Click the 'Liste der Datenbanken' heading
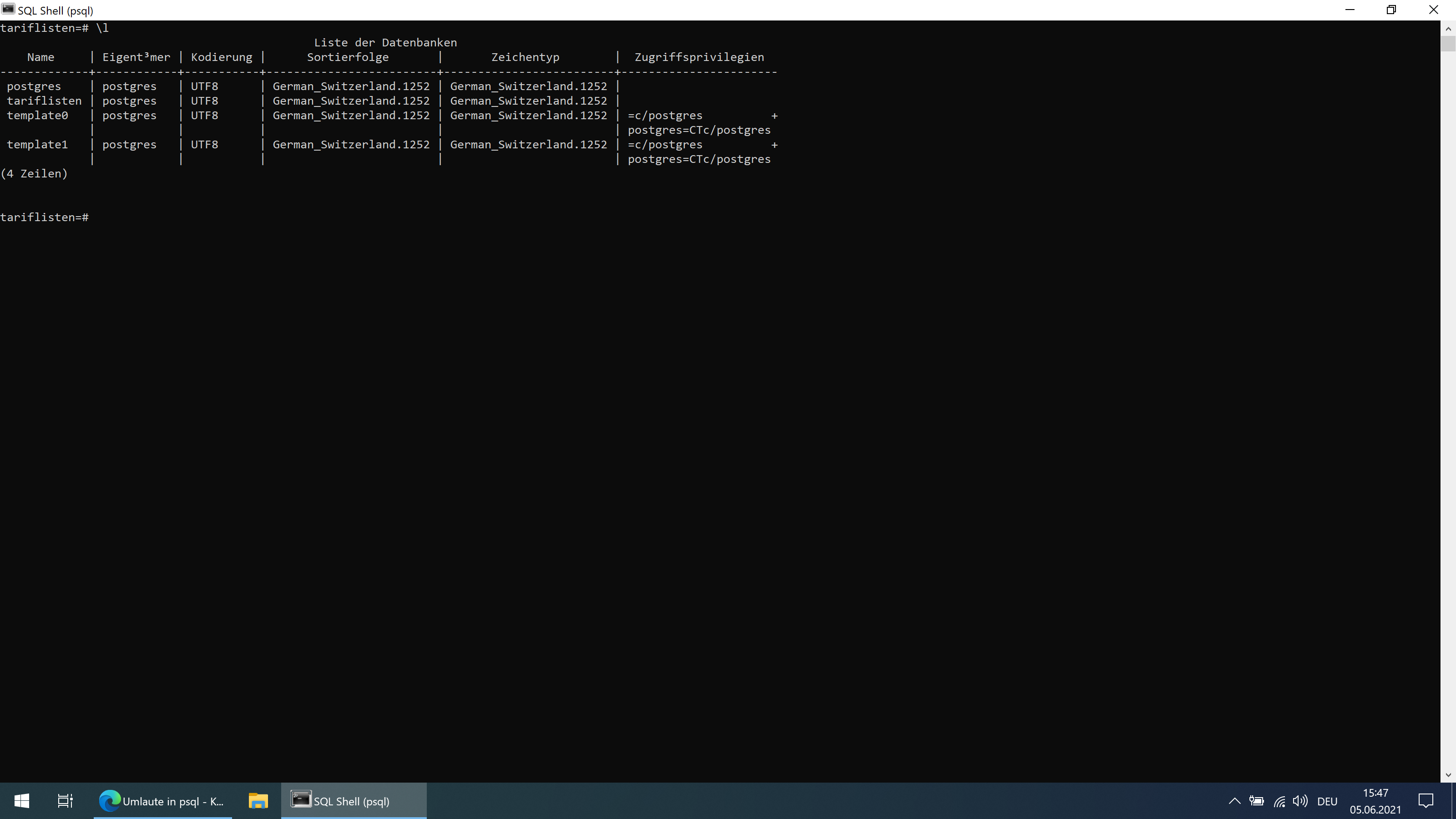This screenshot has height=819, width=1456. pos(385,42)
